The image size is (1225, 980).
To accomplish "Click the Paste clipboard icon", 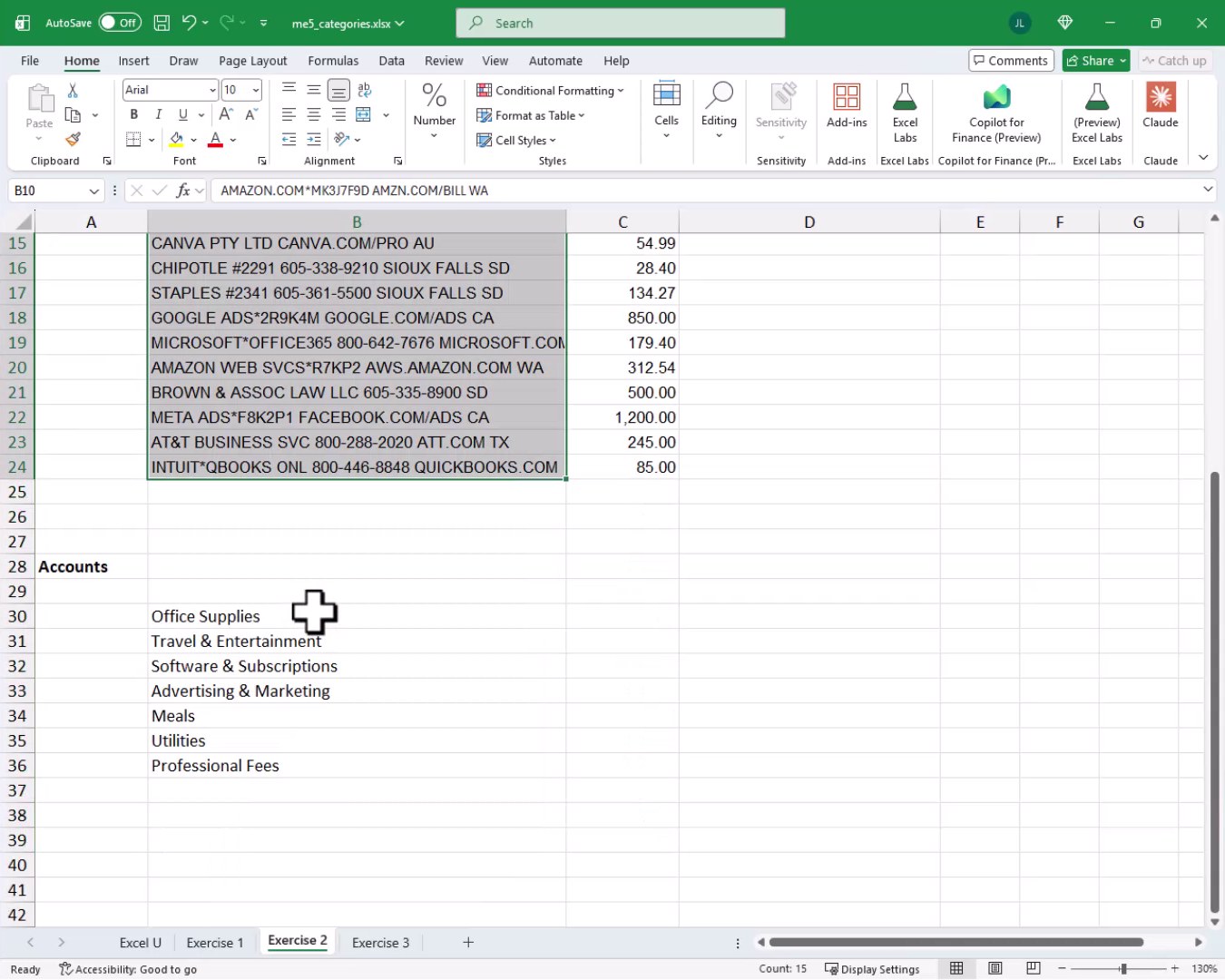I will point(39,97).
